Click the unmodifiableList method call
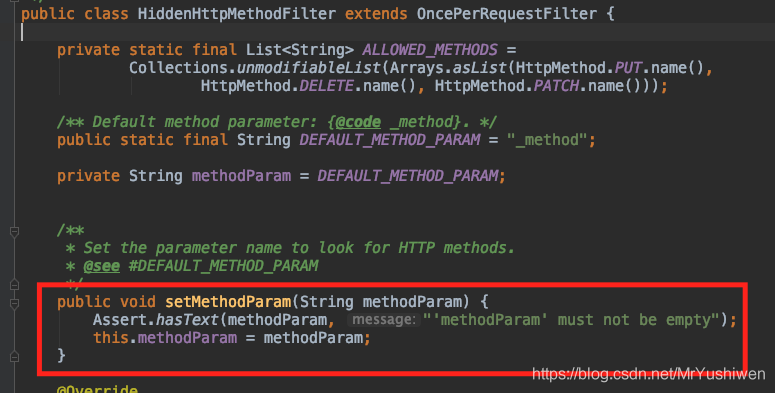The image size is (775, 393). point(309,68)
